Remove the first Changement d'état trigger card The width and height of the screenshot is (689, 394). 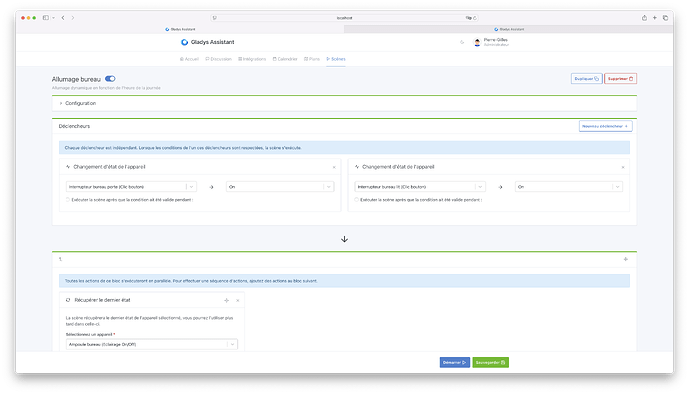click(334, 167)
